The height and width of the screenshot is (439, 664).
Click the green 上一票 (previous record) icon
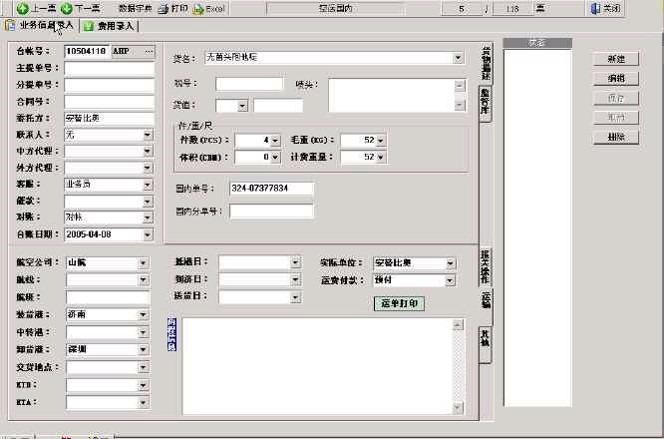click(22, 8)
